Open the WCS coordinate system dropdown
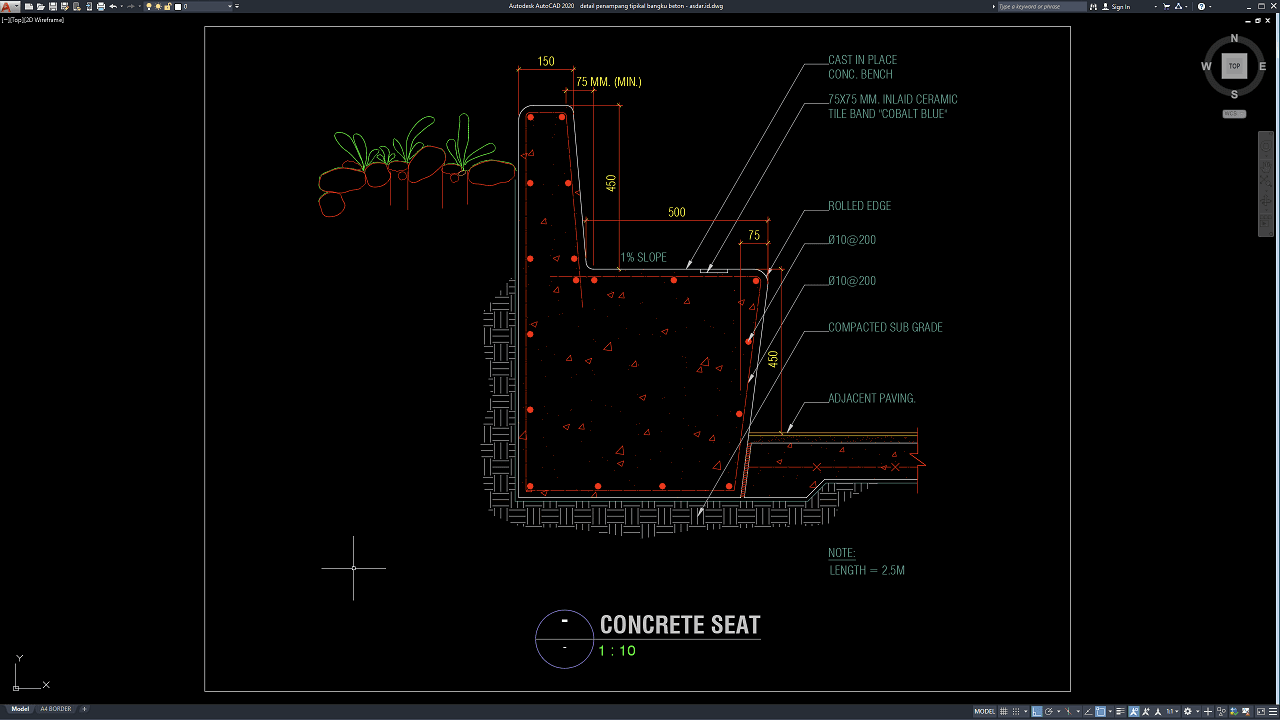 tap(1234, 114)
